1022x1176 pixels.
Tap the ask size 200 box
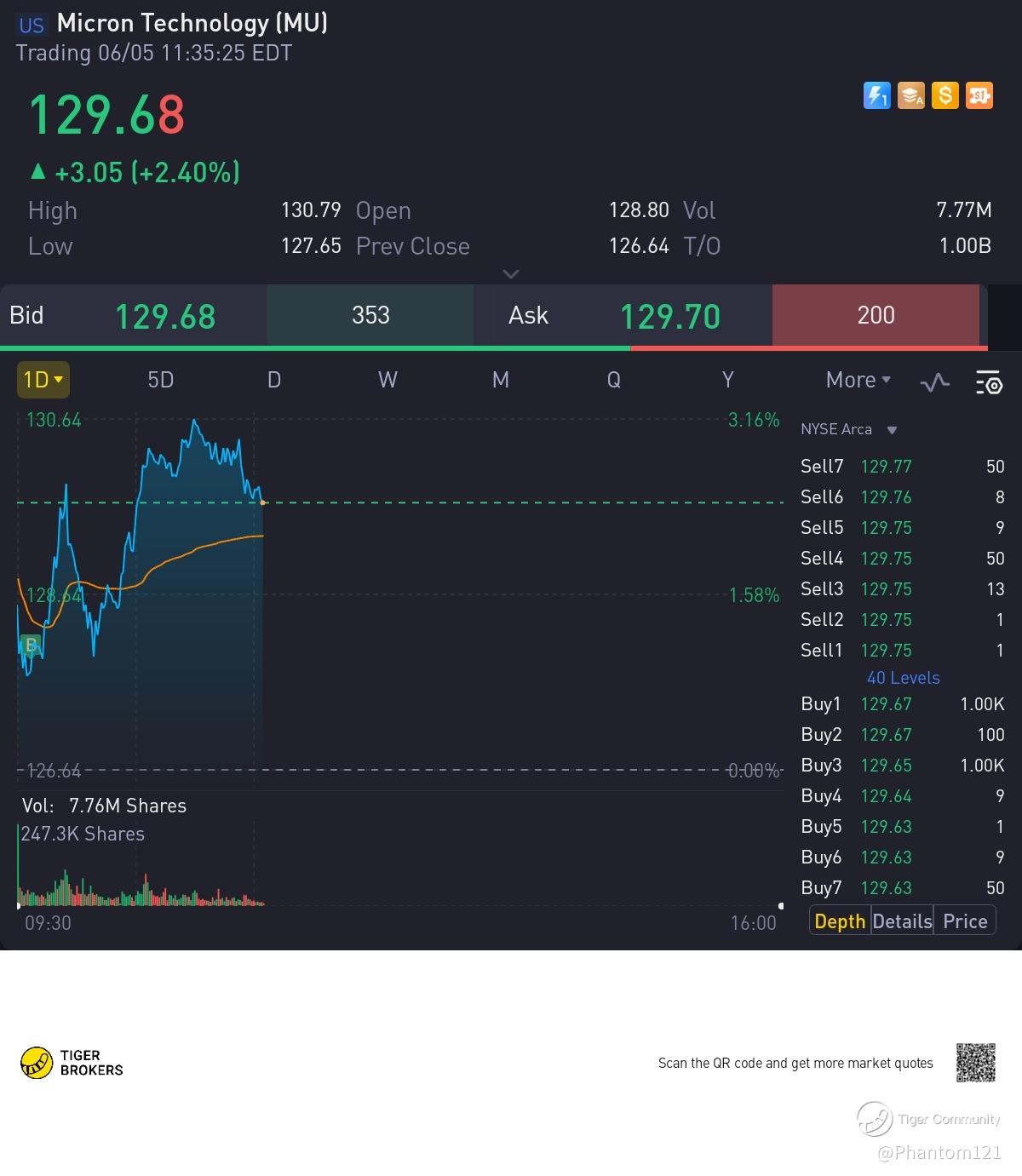coord(876,315)
